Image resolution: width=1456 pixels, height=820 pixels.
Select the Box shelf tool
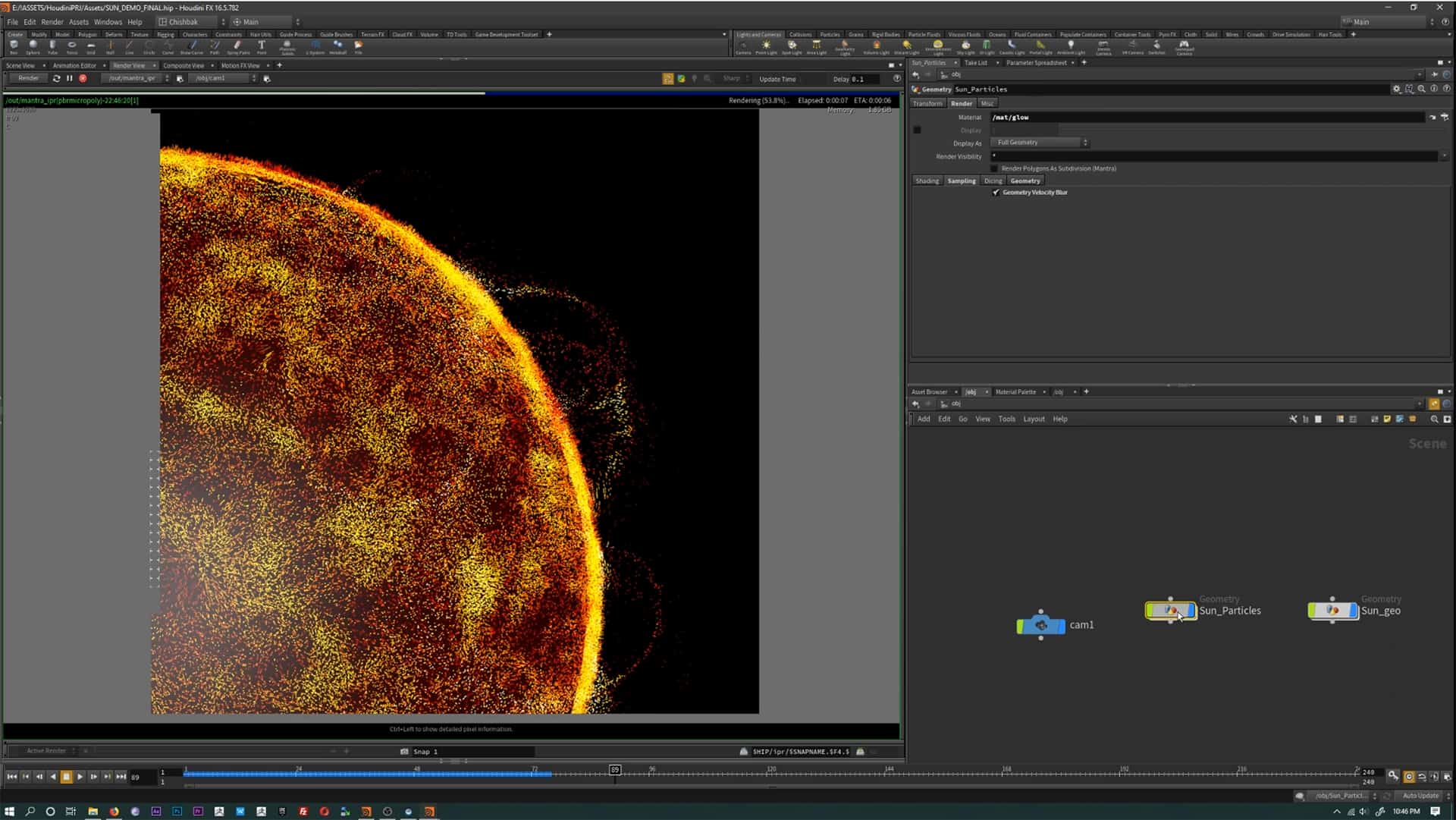tap(14, 47)
